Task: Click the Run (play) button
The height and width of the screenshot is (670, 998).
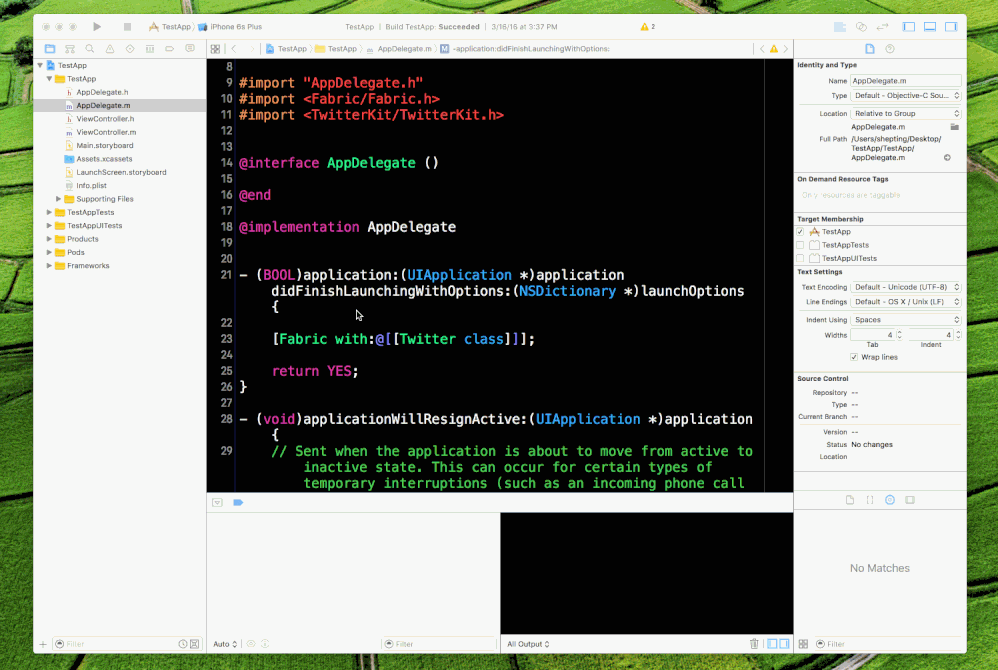Action: tap(97, 26)
